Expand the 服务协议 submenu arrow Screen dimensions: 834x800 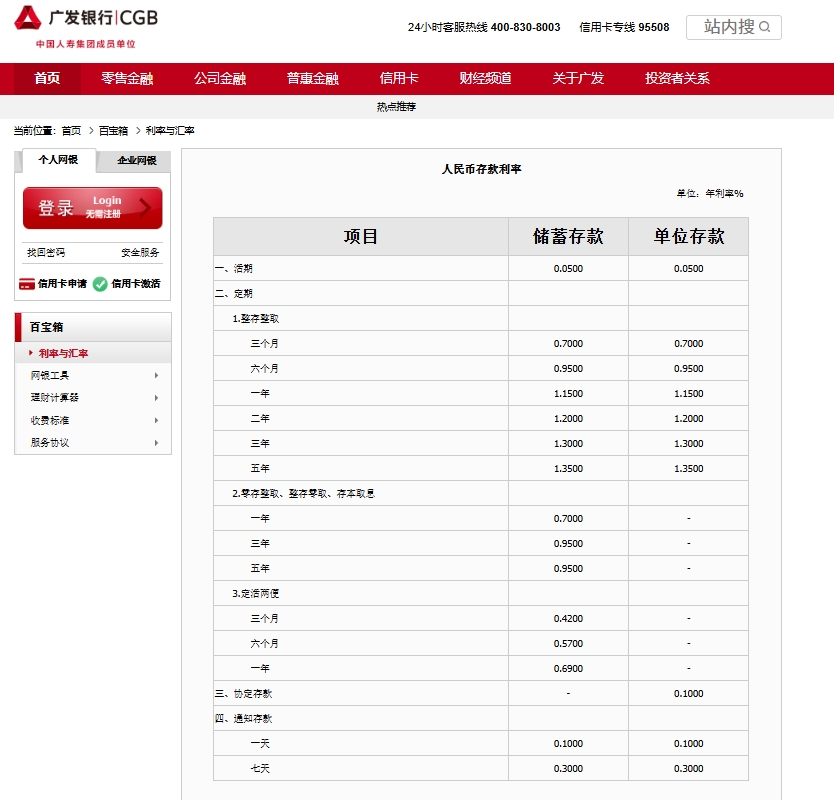click(156, 442)
